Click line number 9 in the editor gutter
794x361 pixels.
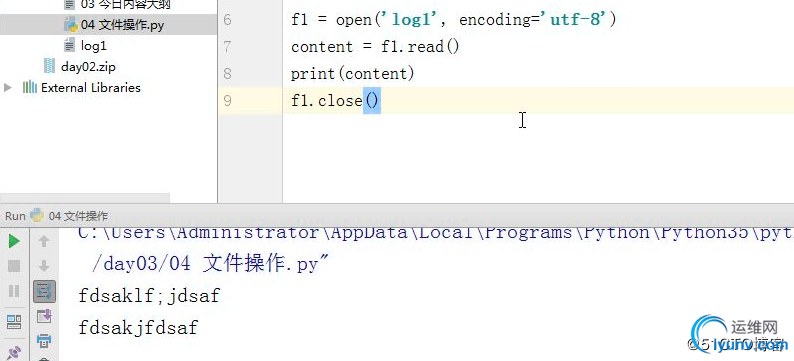pos(227,101)
